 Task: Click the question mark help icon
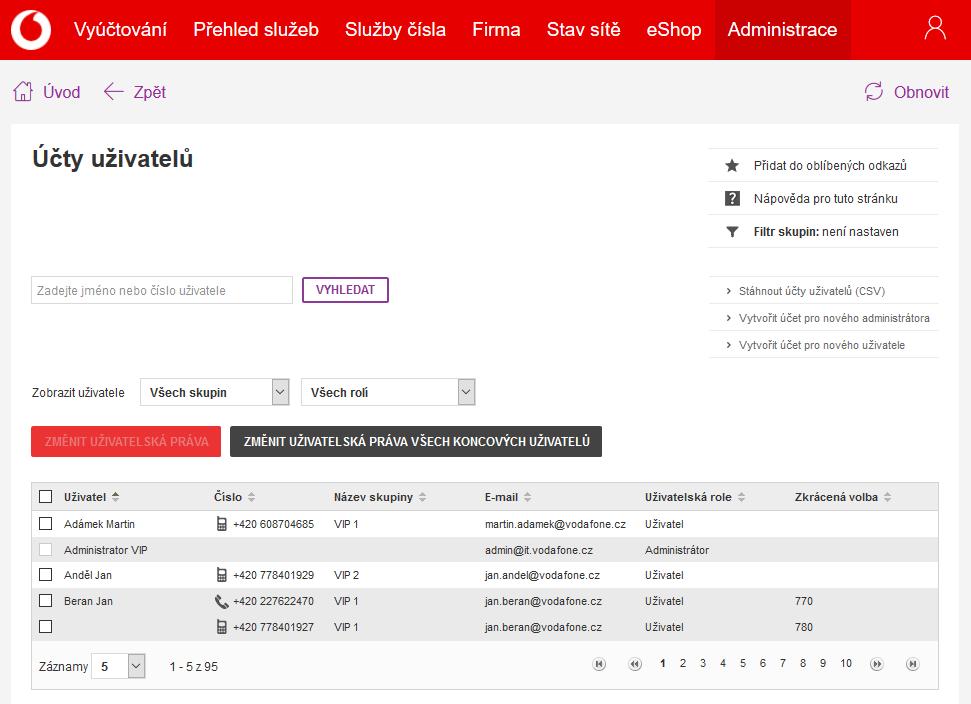click(732, 198)
